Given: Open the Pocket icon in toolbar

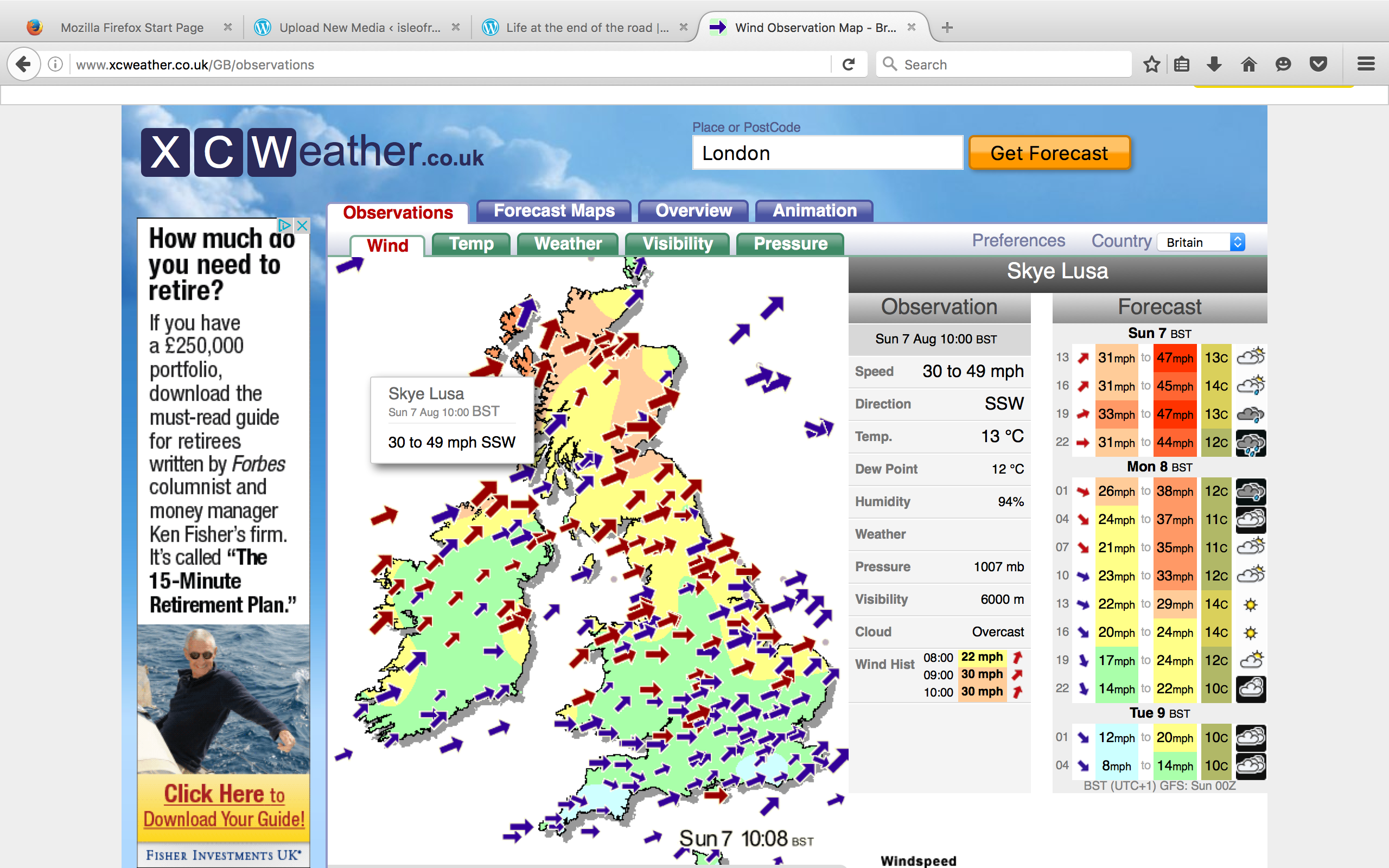Looking at the screenshot, I should (x=1318, y=65).
